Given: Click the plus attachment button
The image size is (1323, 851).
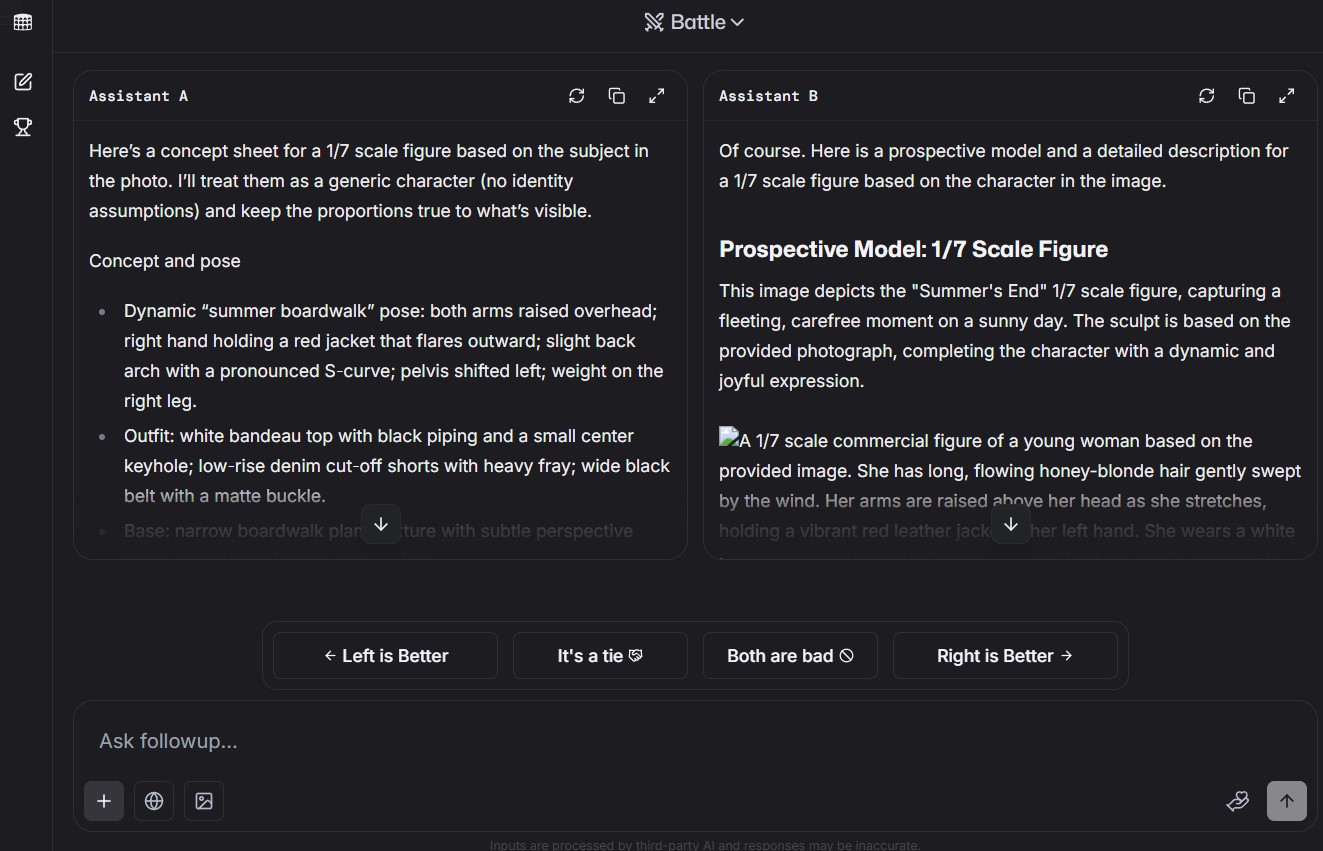Looking at the screenshot, I should click(104, 801).
